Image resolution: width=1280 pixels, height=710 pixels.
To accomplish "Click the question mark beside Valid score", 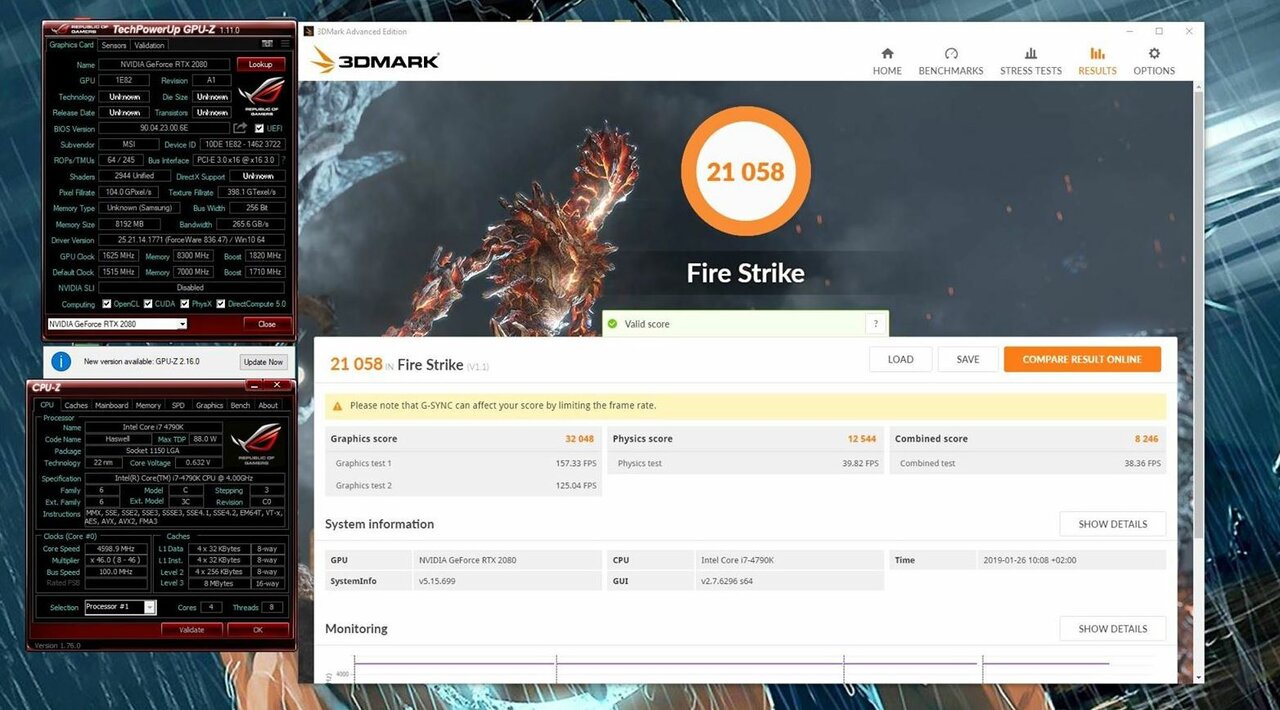I will coord(876,324).
